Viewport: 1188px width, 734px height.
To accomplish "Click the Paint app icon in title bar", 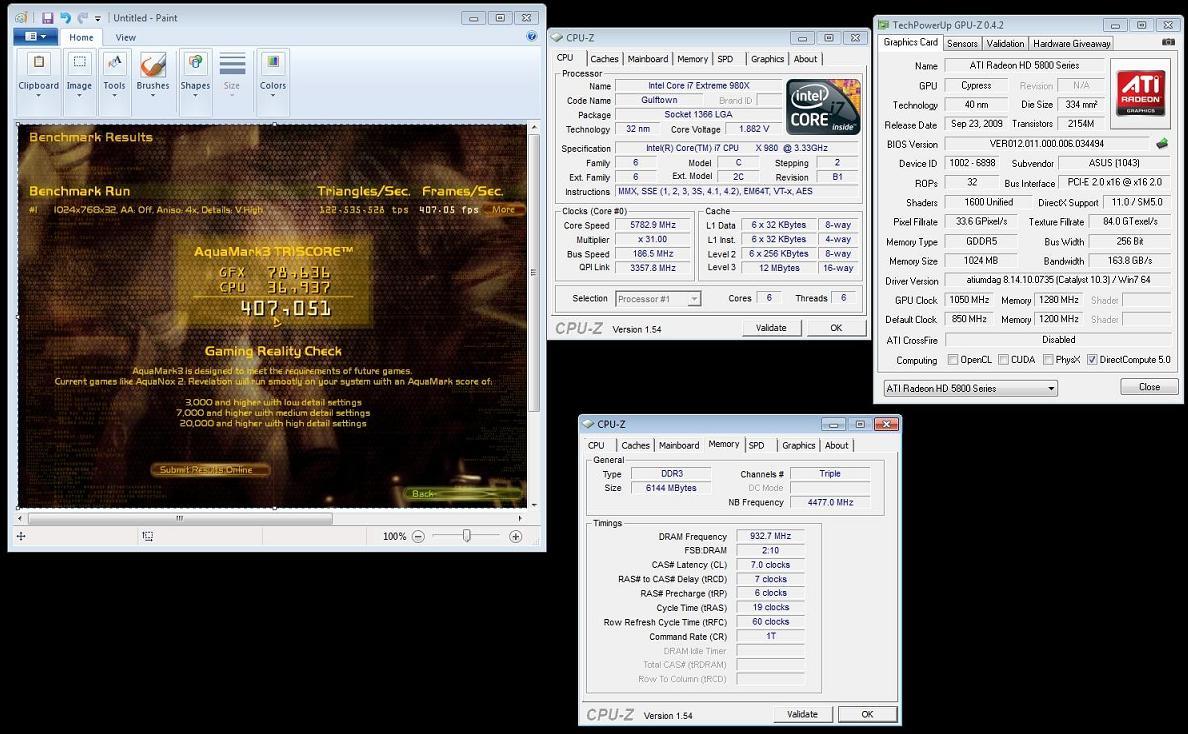I will pyautogui.click(x=22, y=17).
